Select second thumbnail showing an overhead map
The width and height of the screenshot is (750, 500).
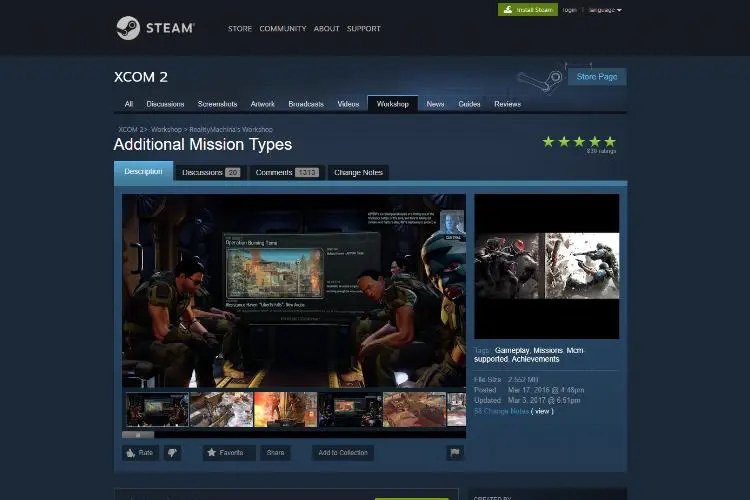(x=221, y=410)
